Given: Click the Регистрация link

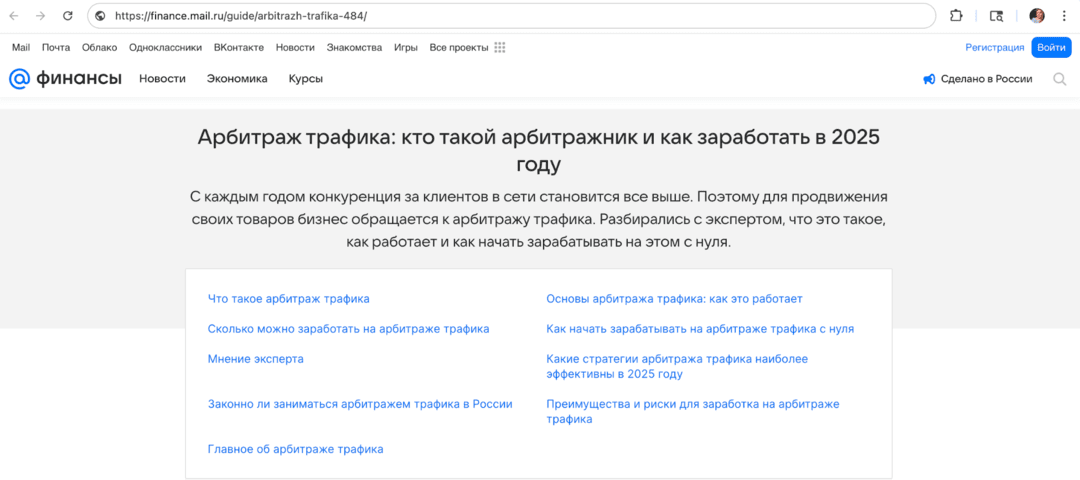Looking at the screenshot, I should [995, 48].
